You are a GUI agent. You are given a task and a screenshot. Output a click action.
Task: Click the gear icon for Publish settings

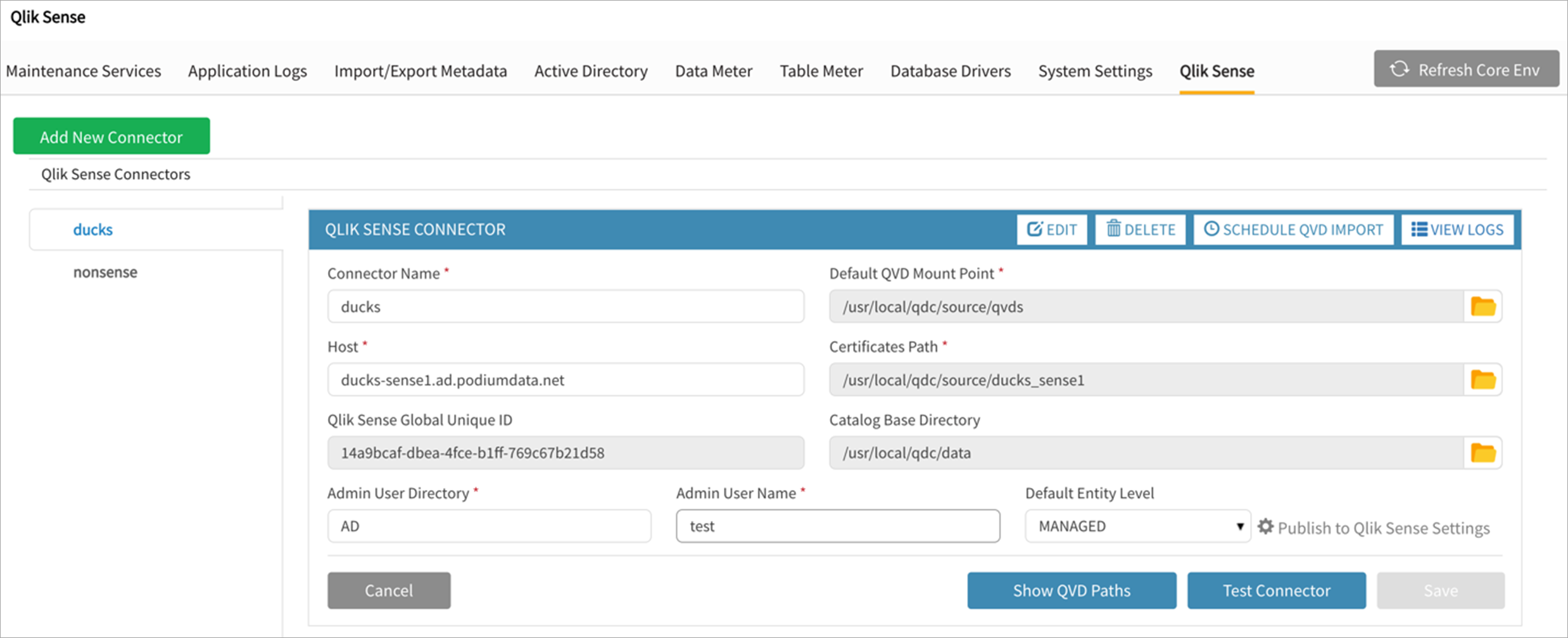[x=1265, y=527]
